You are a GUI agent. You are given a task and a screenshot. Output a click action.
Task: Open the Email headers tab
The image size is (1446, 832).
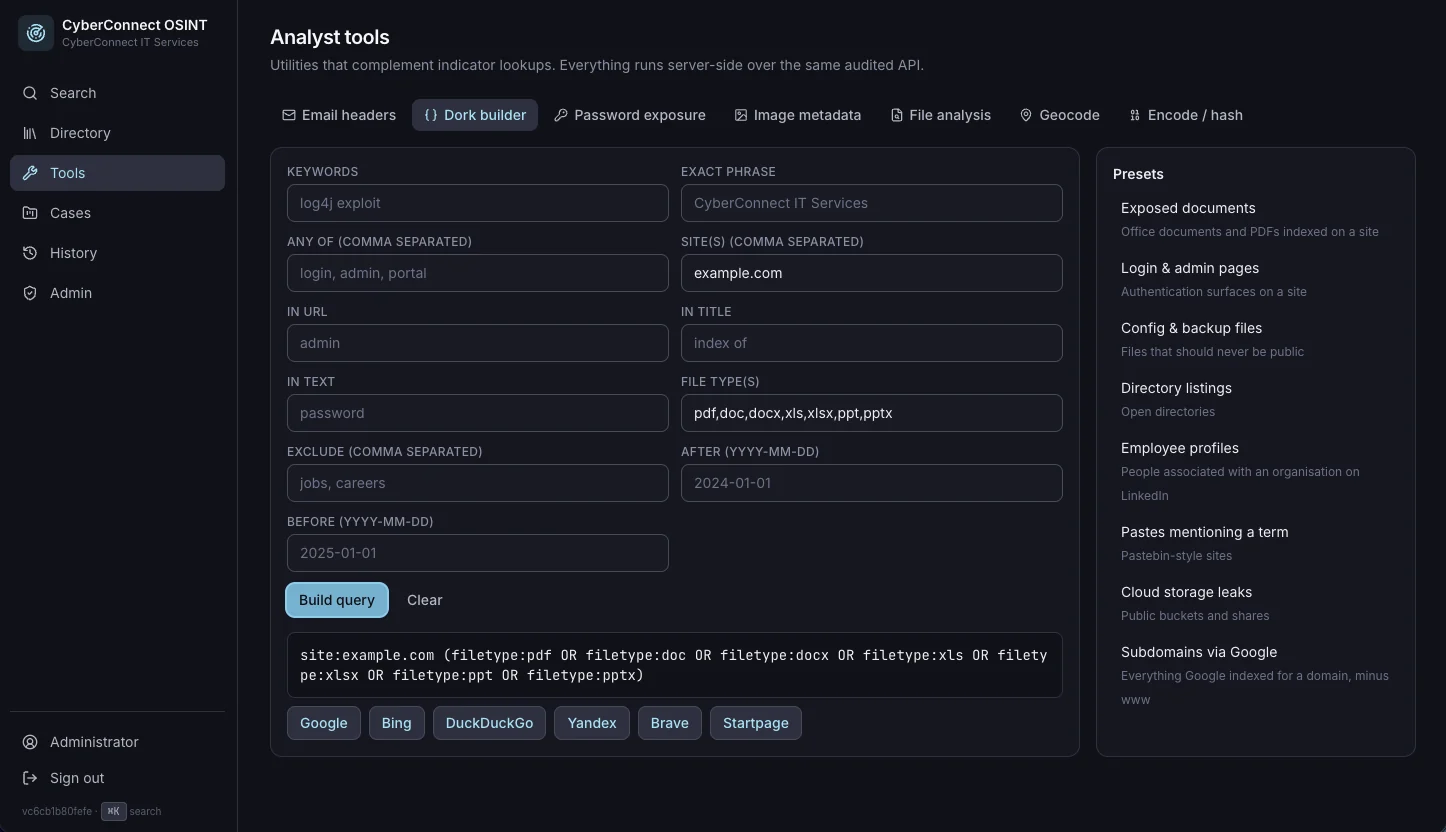[339, 115]
